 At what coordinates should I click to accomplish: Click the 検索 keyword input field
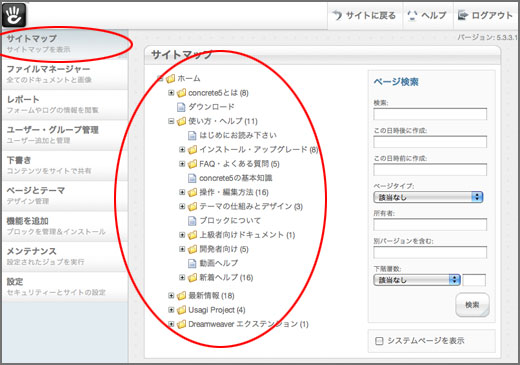click(430, 114)
